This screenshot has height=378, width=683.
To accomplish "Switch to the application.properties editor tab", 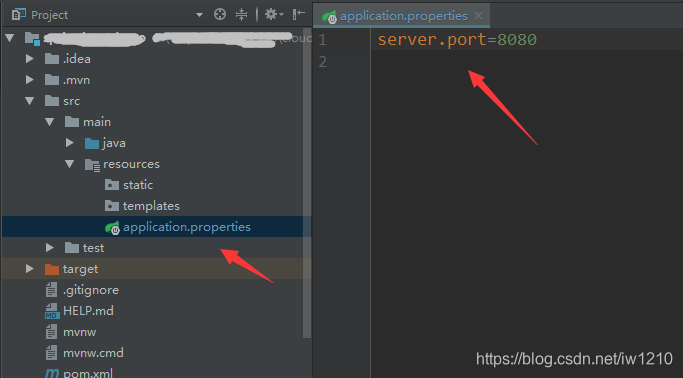I will 403,16.
